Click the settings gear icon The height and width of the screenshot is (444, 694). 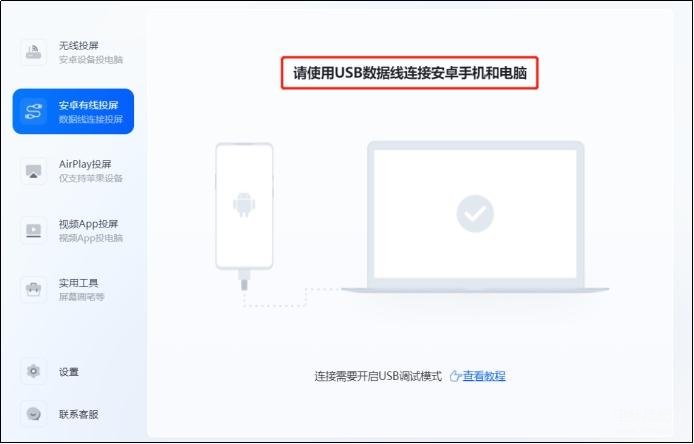tap(34, 371)
